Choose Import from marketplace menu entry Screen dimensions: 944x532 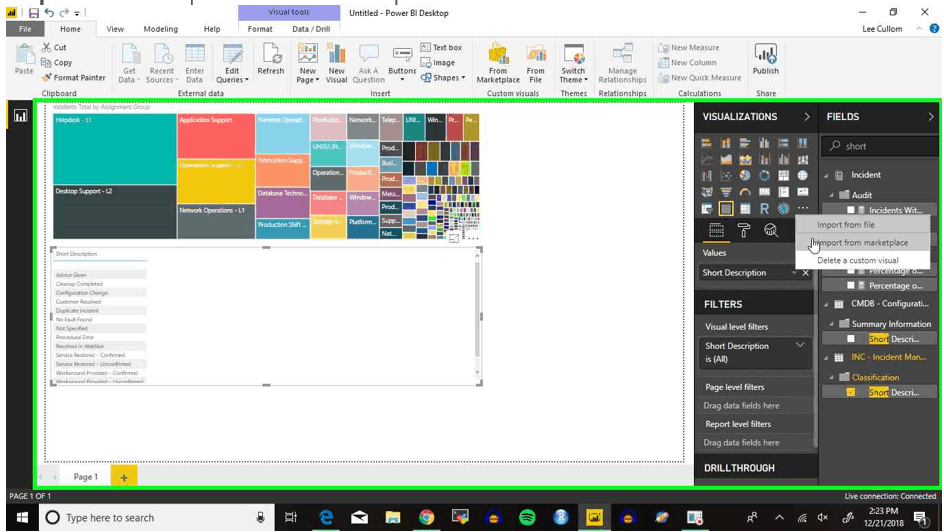point(863,243)
